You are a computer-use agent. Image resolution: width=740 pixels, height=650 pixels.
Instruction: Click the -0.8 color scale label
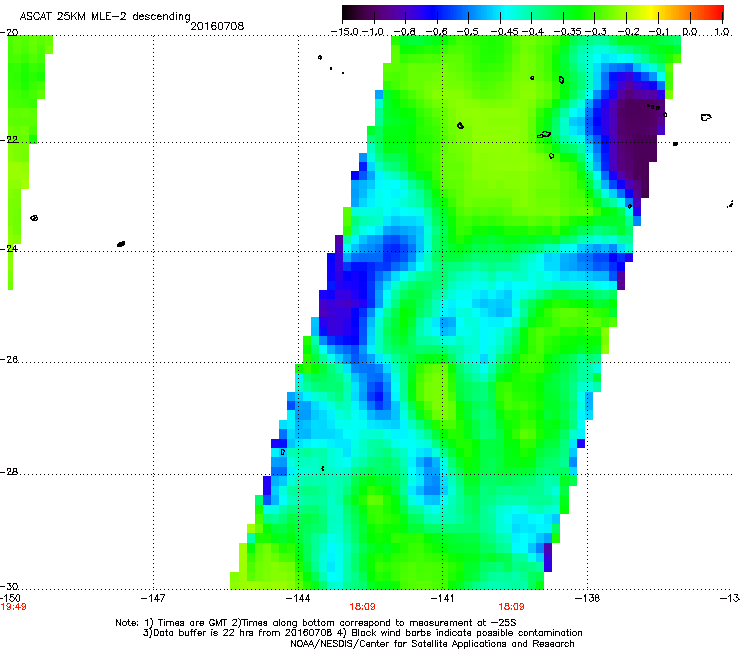(x=404, y=32)
